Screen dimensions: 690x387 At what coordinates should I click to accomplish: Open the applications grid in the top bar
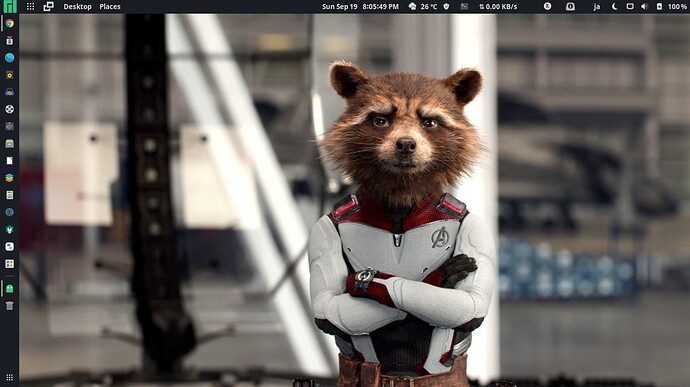click(x=30, y=7)
